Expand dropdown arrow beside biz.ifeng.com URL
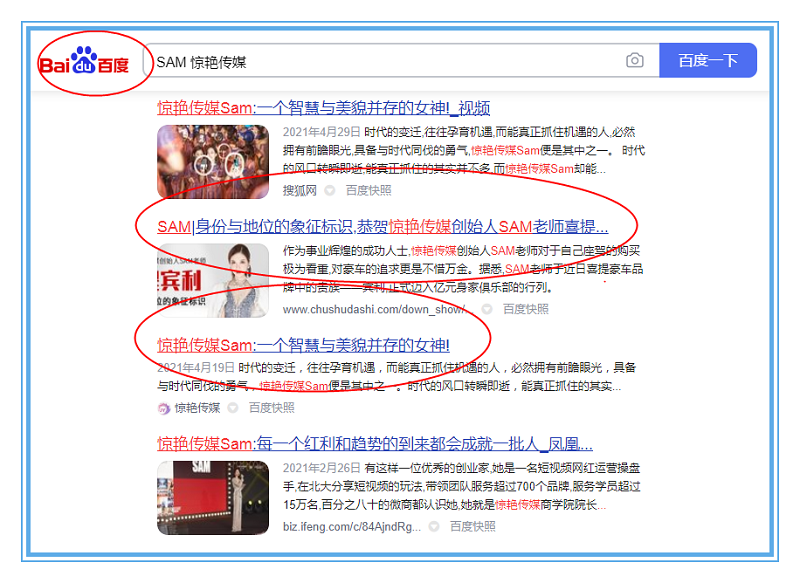 433,526
